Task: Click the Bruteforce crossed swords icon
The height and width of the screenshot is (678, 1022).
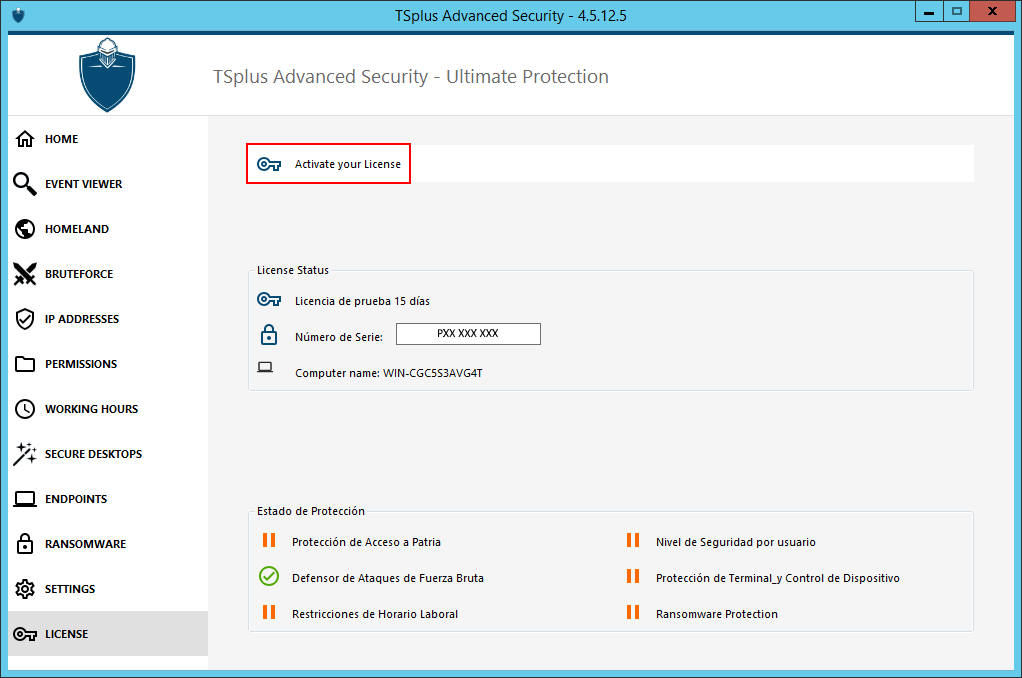Action: [25, 274]
